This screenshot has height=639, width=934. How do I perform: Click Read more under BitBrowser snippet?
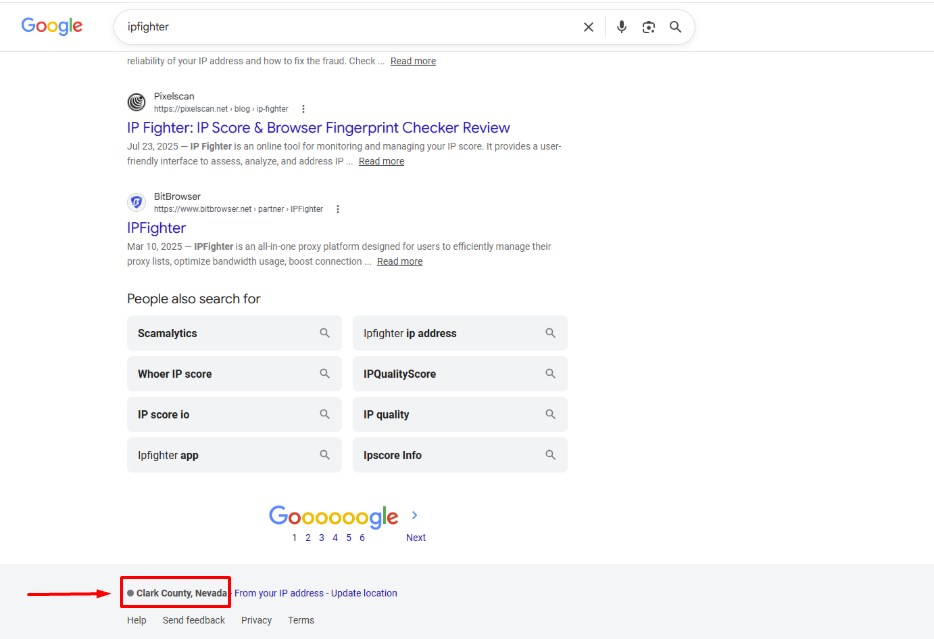400,261
